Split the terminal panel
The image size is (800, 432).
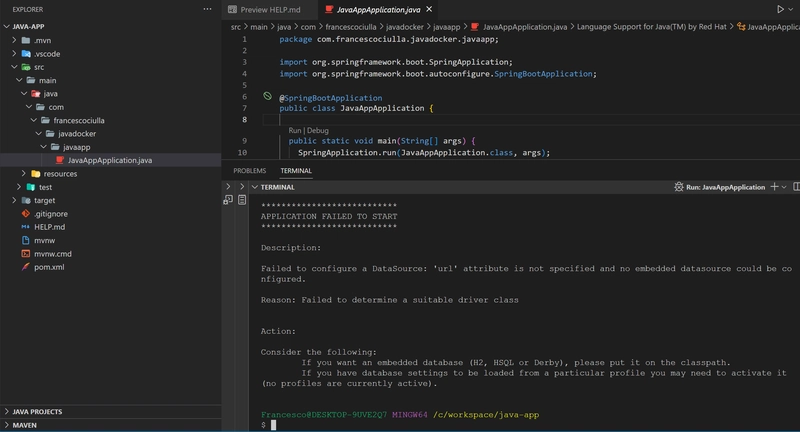(796, 187)
